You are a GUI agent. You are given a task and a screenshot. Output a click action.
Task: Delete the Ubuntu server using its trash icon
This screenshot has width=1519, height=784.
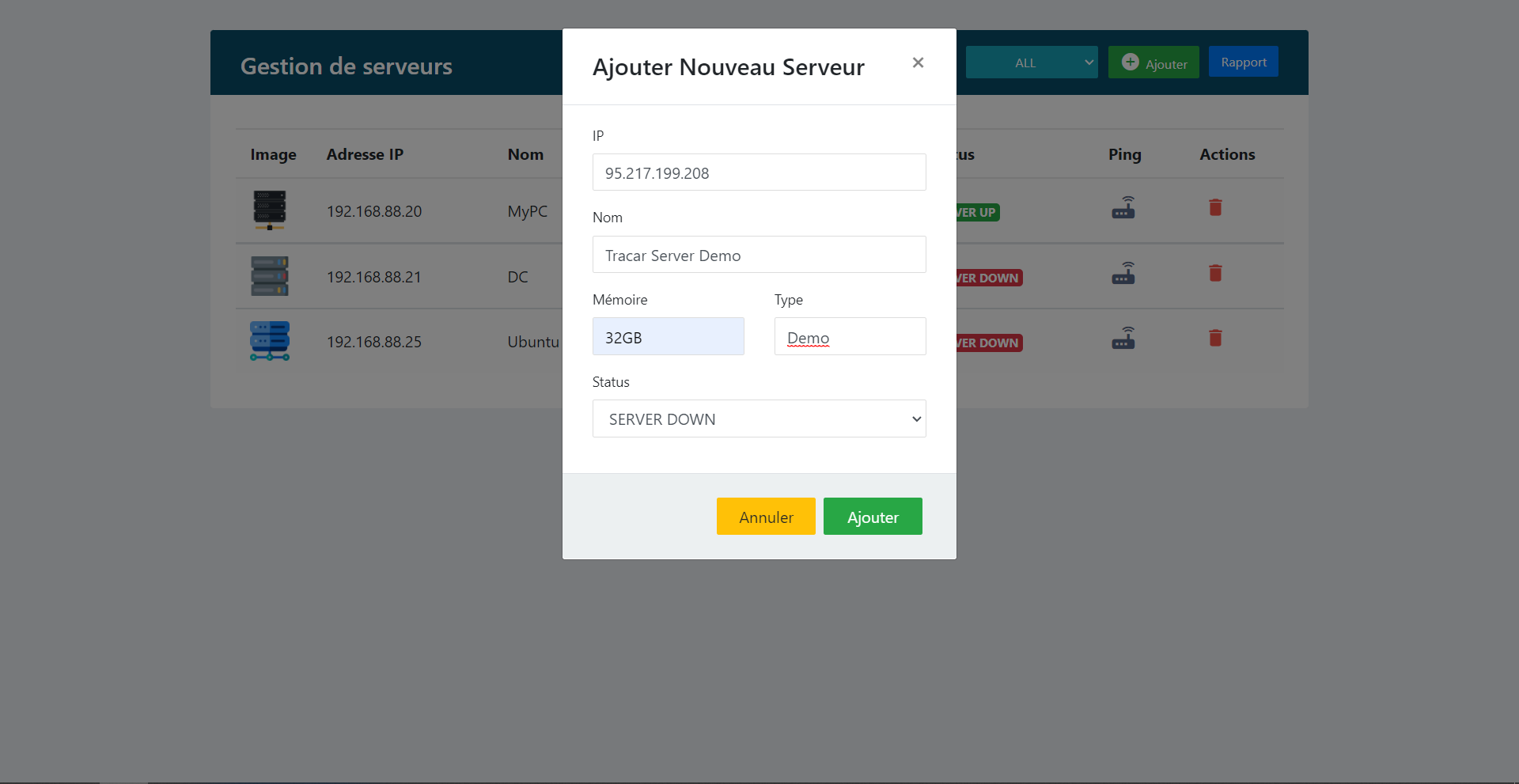click(x=1216, y=338)
